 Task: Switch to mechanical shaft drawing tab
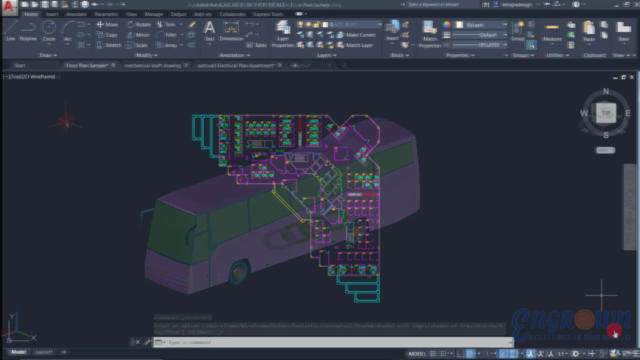pyautogui.click(x=153, y=65)
